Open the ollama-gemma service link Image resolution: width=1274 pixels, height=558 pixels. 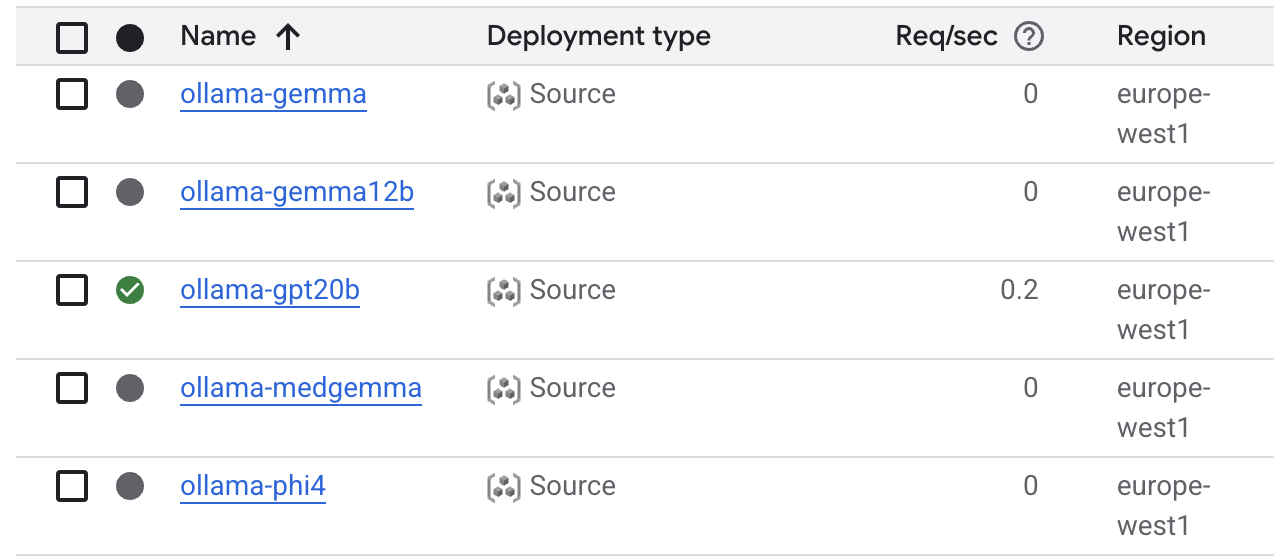click(273, 94)
